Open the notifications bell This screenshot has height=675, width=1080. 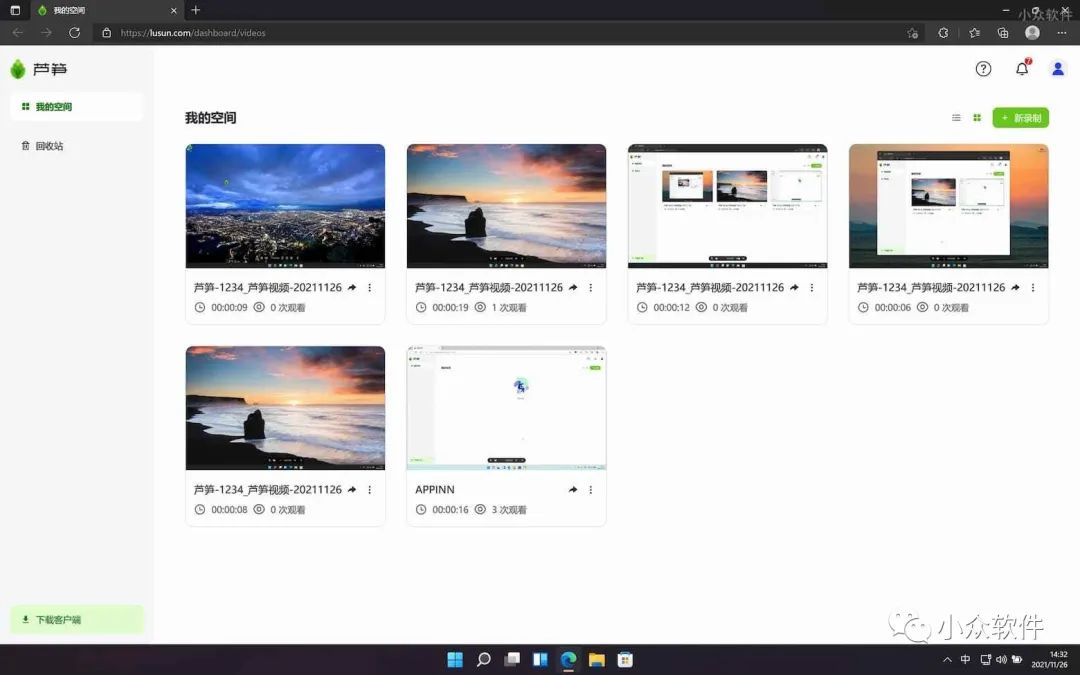(x=1022, y=68)
